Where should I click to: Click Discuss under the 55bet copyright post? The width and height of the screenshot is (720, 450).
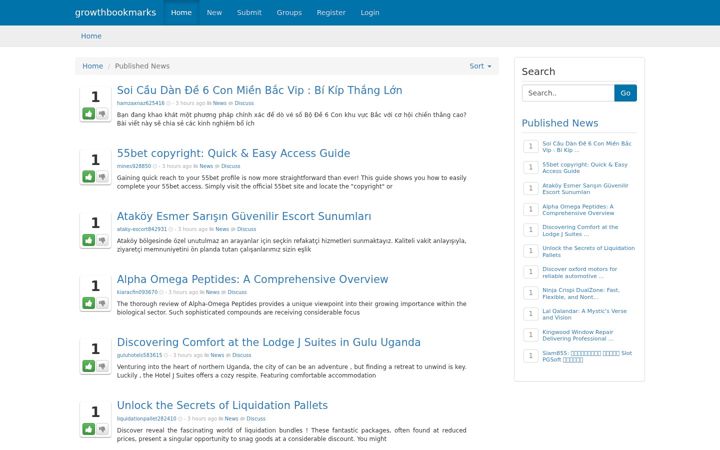(231, 166)
